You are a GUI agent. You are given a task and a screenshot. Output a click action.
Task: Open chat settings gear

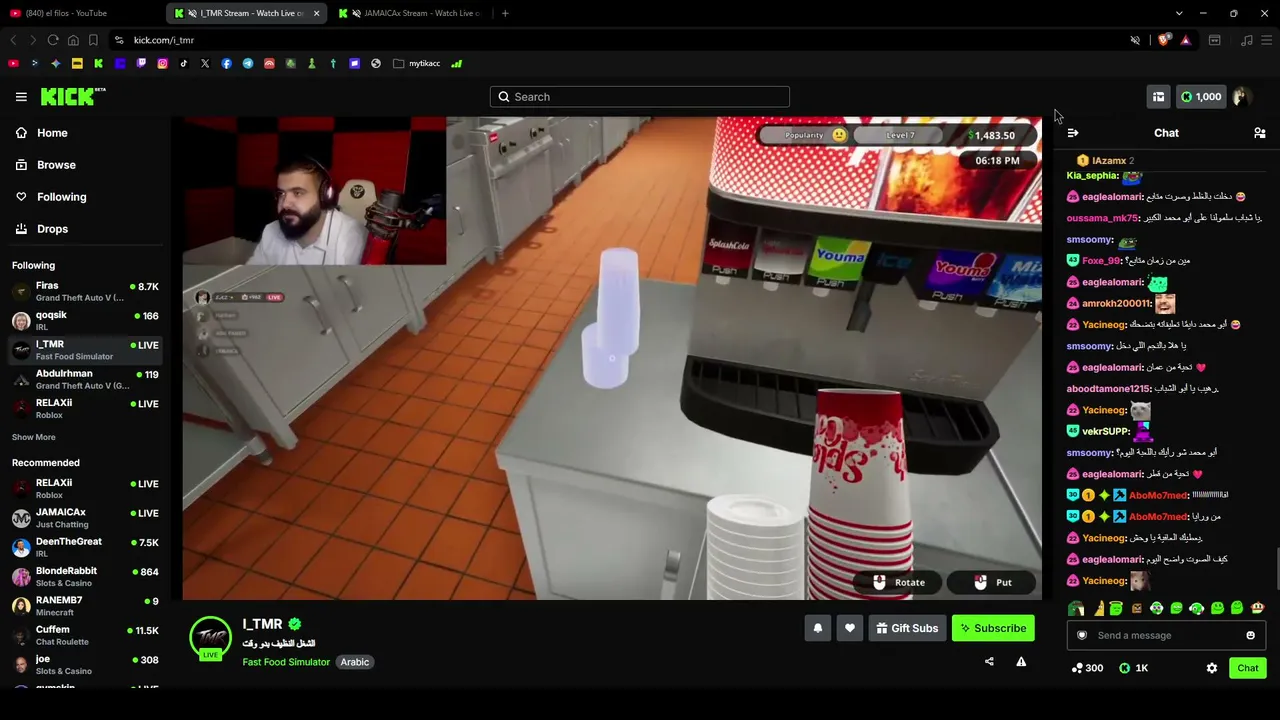(x=1212, y=668)
